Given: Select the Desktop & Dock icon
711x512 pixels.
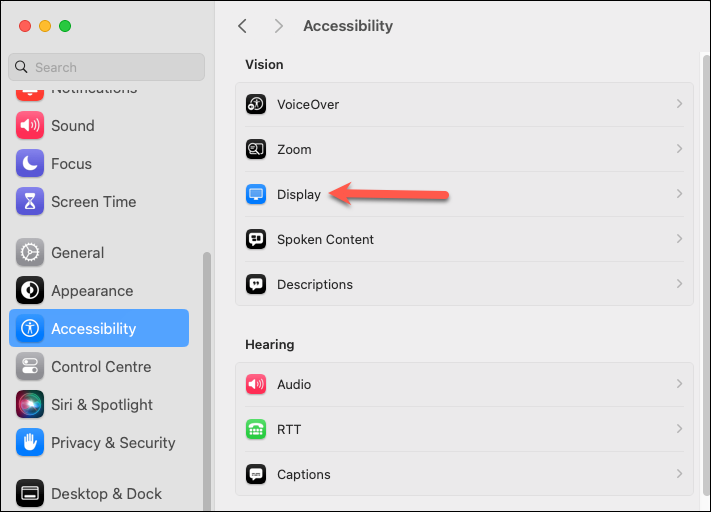Looking at the screenshot, I should tap(30, 493).
